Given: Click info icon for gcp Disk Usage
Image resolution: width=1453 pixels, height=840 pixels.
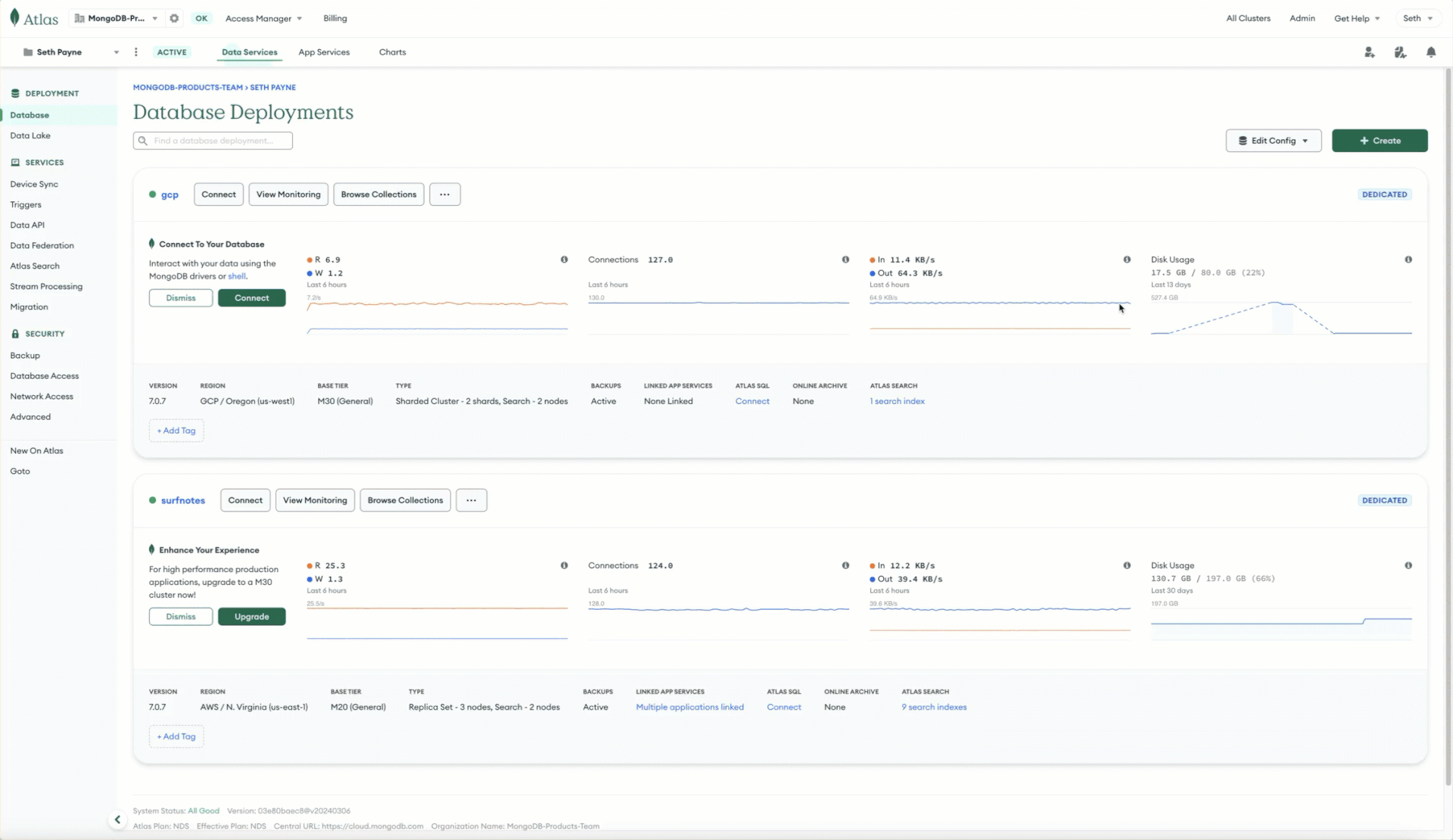Looking at the screenshot, I should (x=1408, y=260).
